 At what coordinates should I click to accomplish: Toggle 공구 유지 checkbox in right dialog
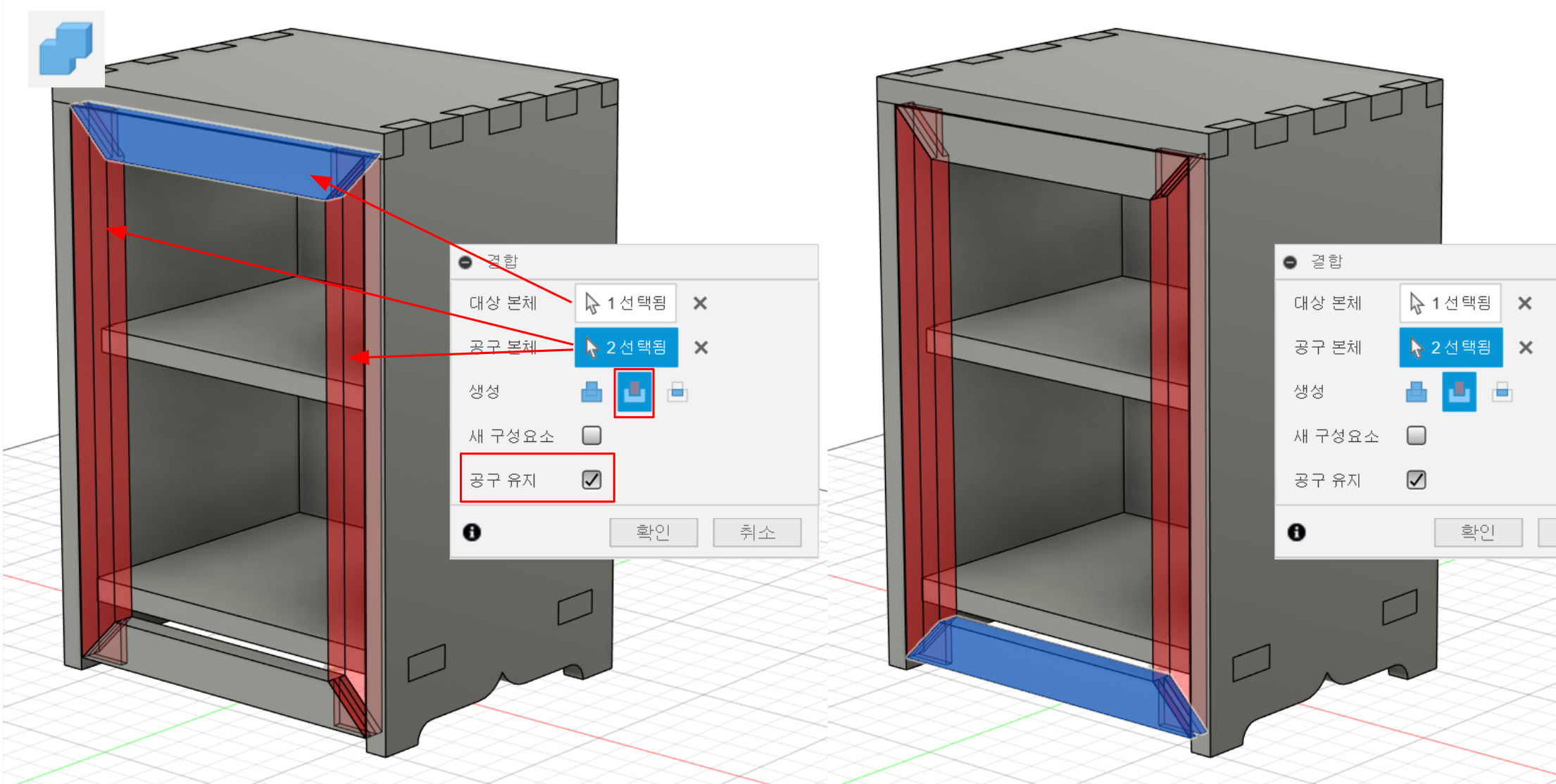point(1416,480)
